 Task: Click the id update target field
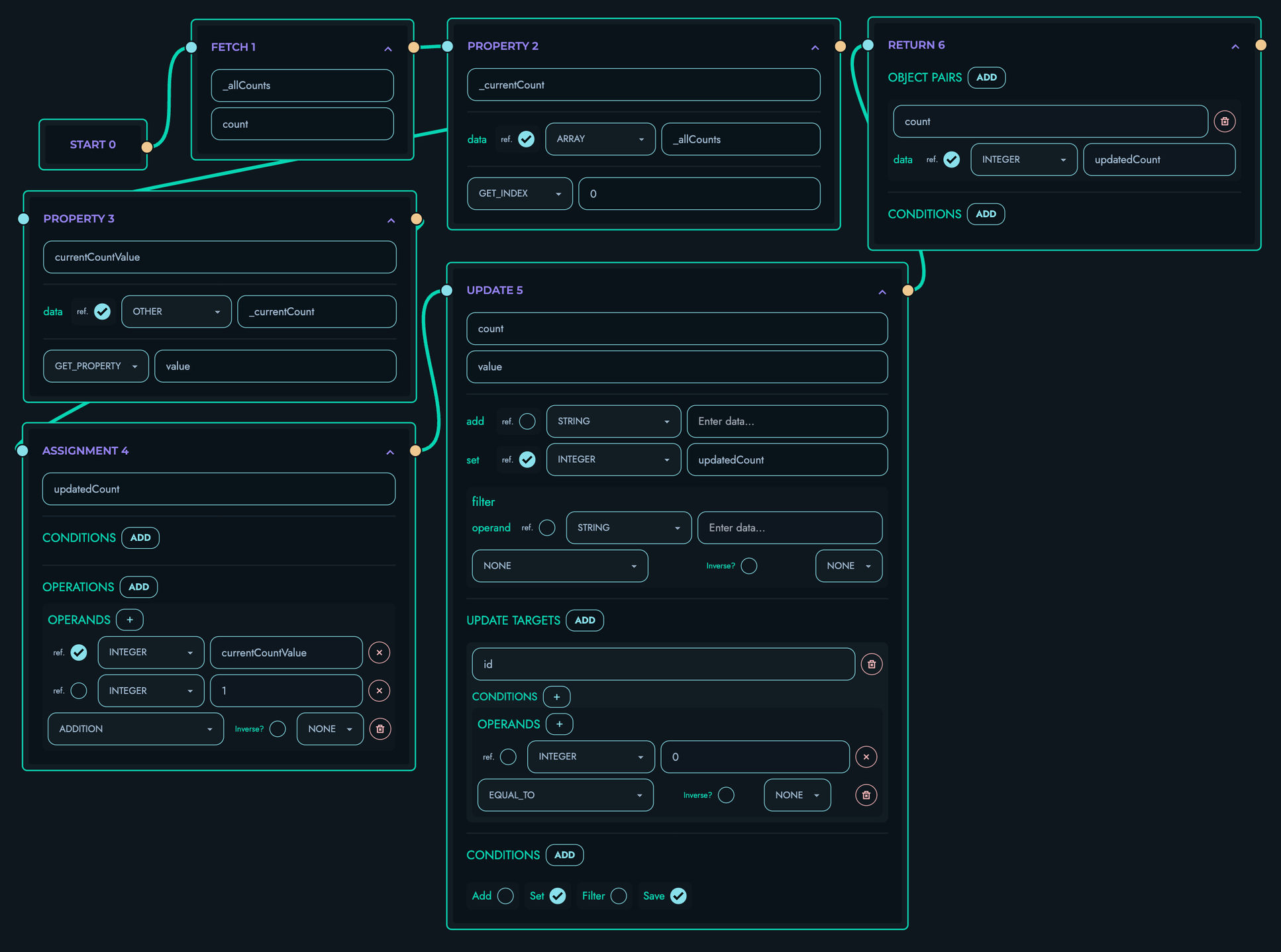click(664, 664)
